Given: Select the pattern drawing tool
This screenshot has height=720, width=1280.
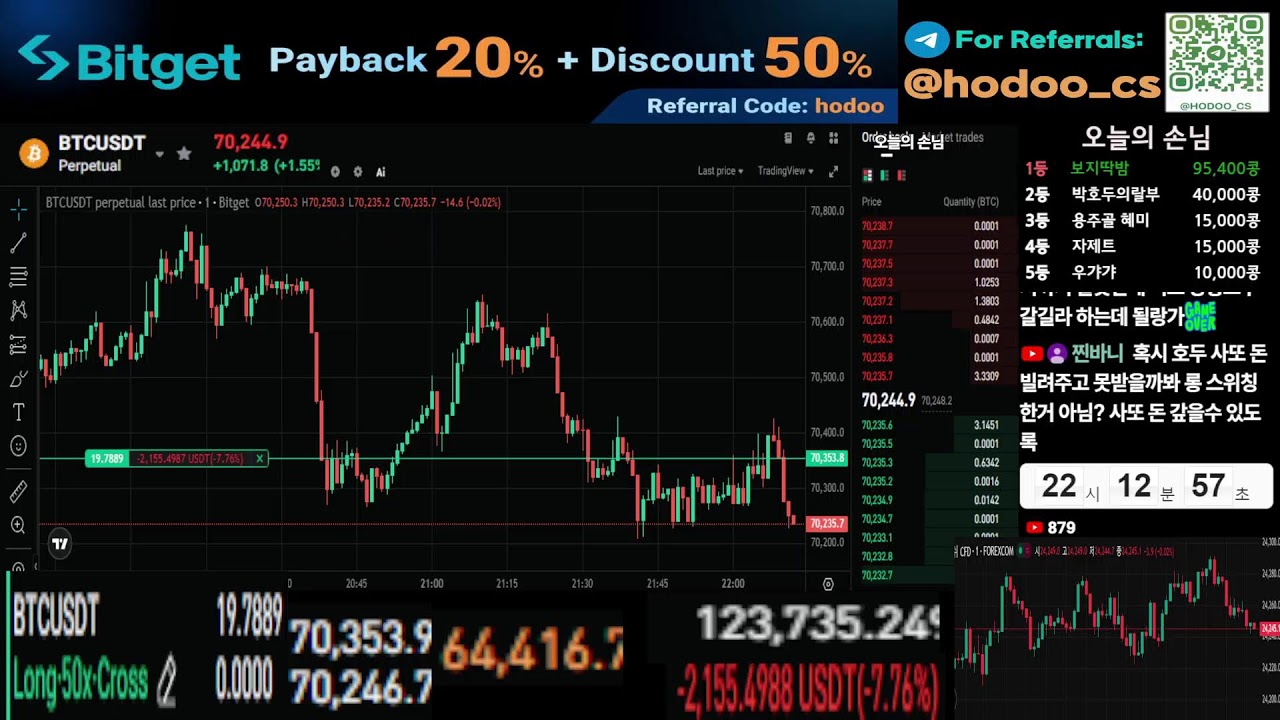Looking at the screenshot, I should click(18, 311).
